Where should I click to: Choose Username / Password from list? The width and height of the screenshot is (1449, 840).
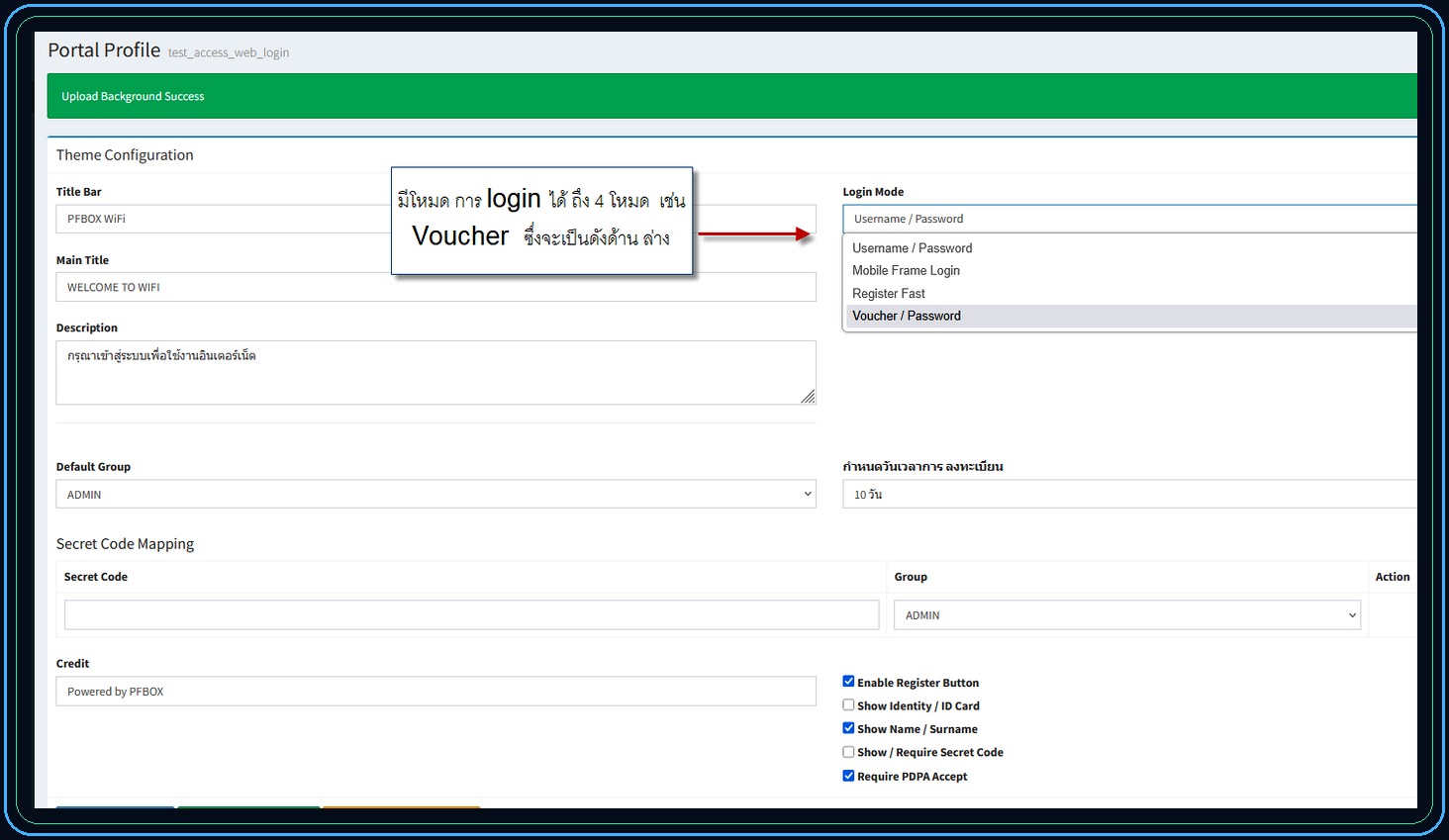[x=1129, y=248]
